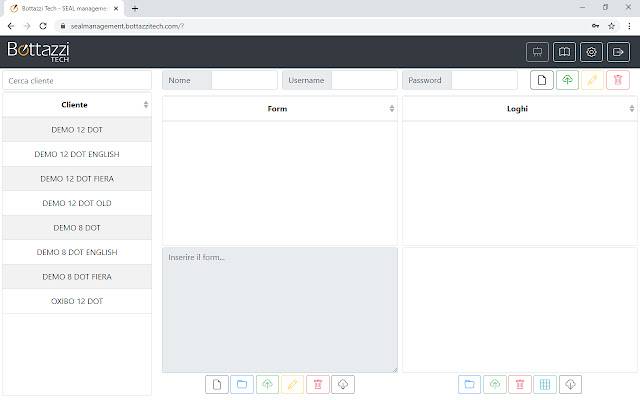Download logo with cloud-down icon

pos(570,384)
